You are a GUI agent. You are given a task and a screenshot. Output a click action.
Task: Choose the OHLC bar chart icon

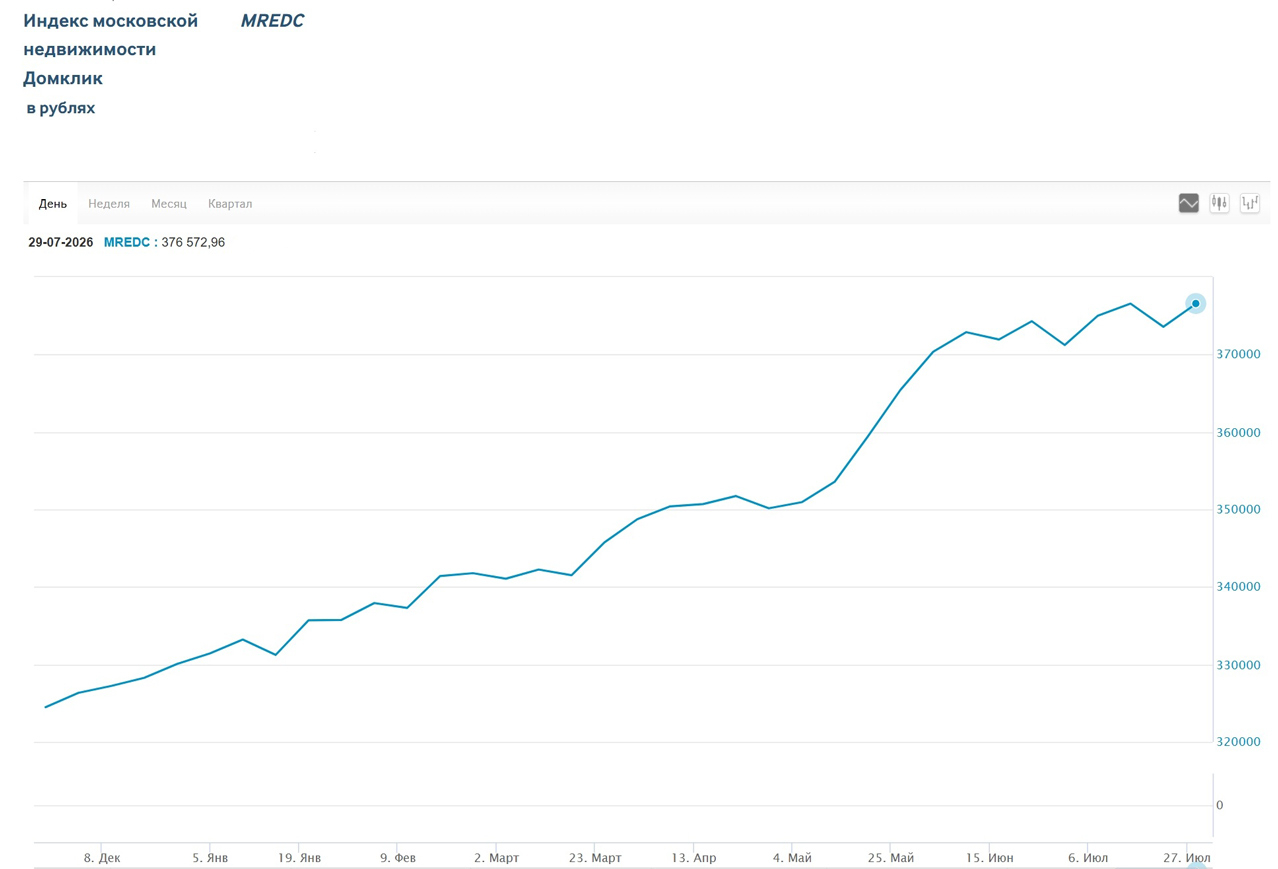[x=1250, y=203]
